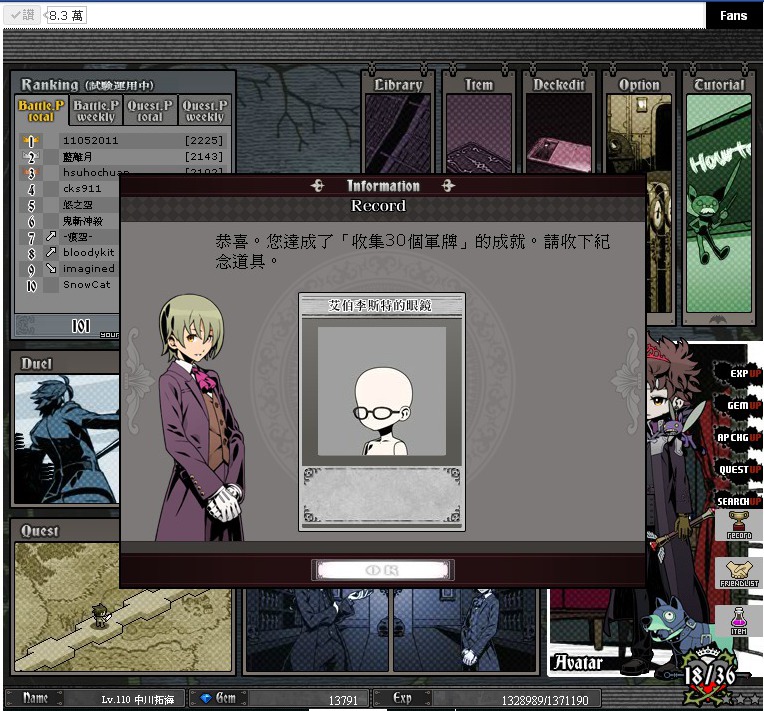Click the AP CHG UP boost icon

(x=739, y=438)
